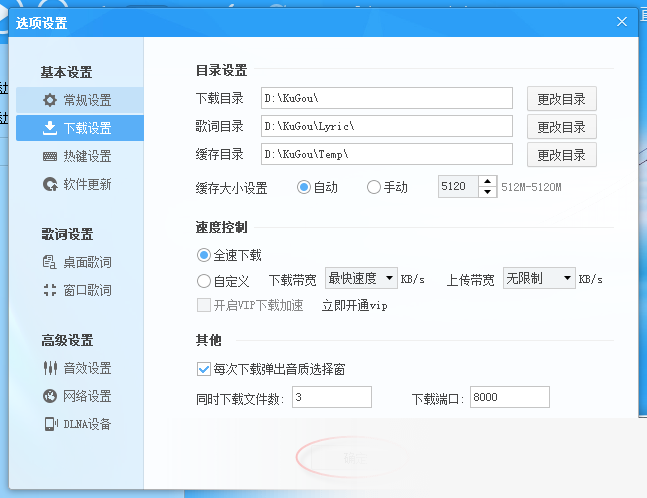
Task: Open 音效设置 in sidebar
Action: click(x=80, y=368)
